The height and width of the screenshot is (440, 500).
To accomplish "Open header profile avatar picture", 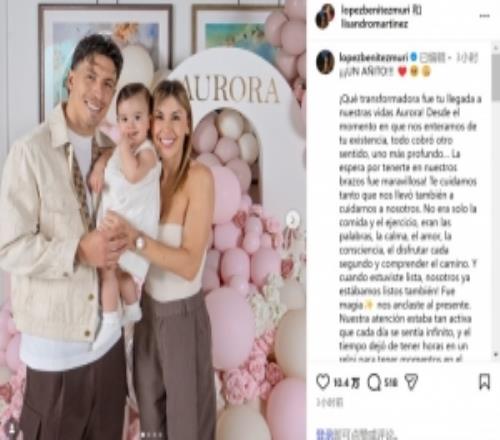I will pyautogui.click(x=325, y=17).
